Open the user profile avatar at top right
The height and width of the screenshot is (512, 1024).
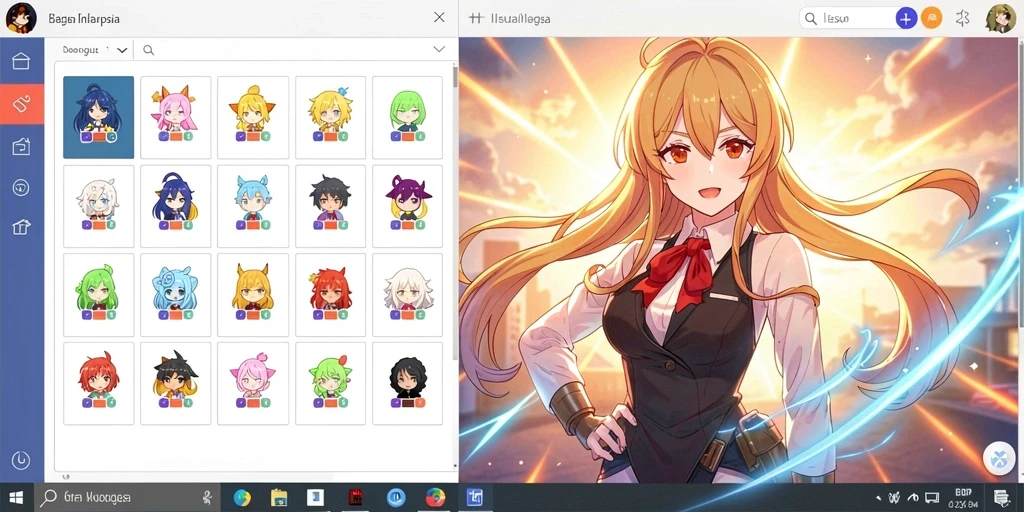1000,18
